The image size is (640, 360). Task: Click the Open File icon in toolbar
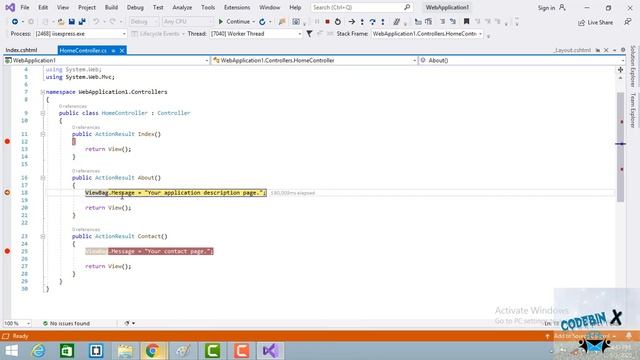pyautogui.click(x=61, y=22)
